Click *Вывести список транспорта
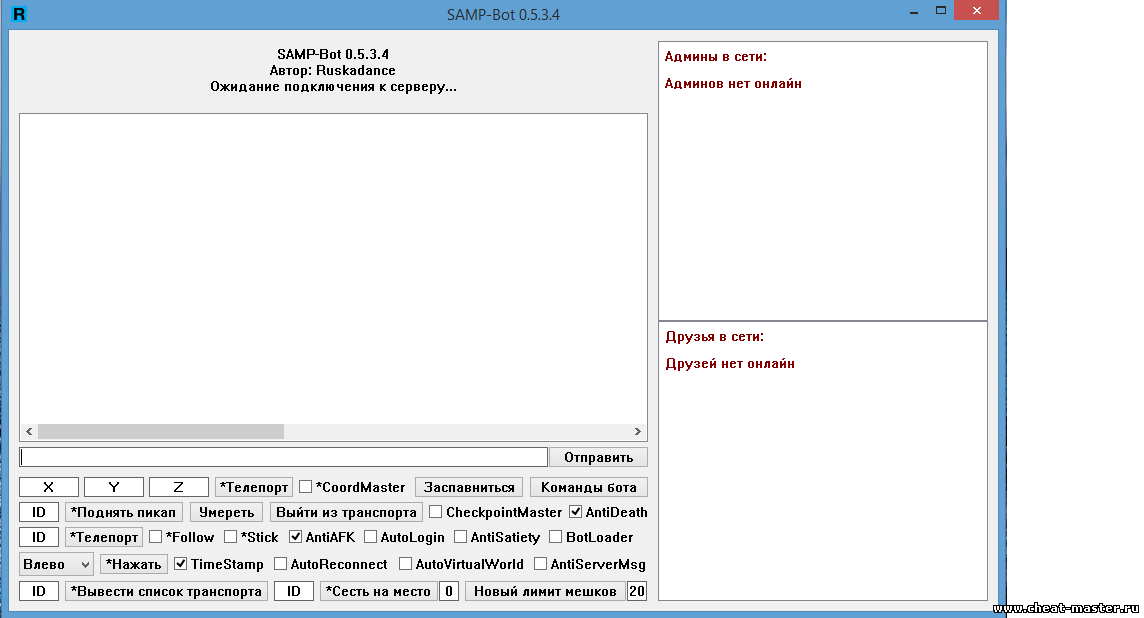 click(166, 591)
